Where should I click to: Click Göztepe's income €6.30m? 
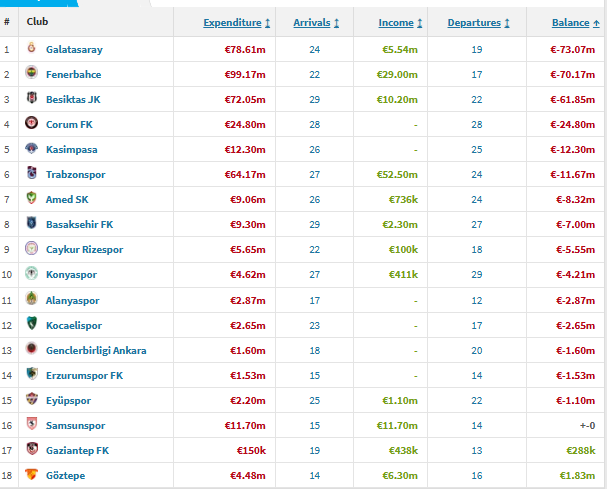coord(400,475)
